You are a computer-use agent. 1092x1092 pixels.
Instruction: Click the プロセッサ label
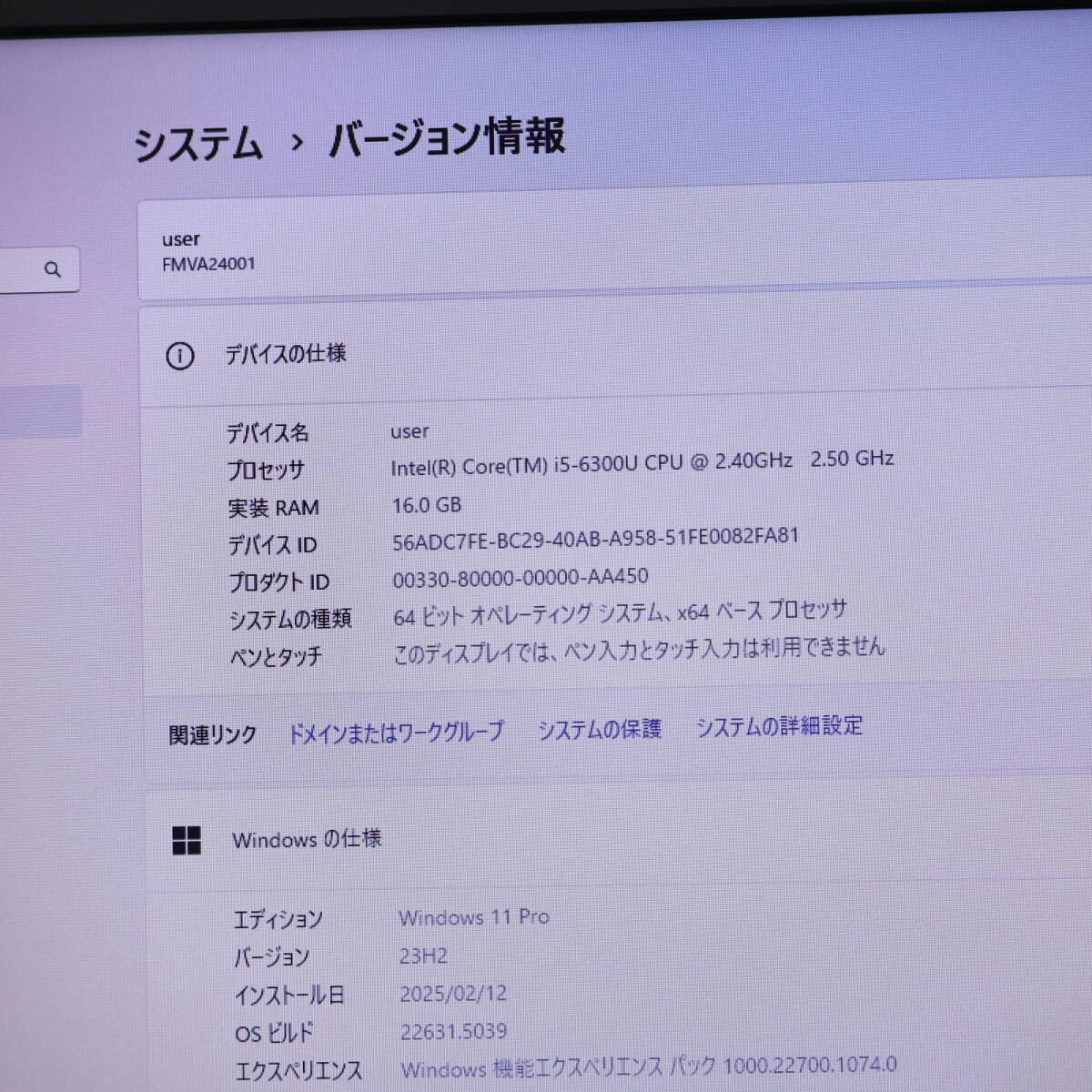tap(266, 470)
